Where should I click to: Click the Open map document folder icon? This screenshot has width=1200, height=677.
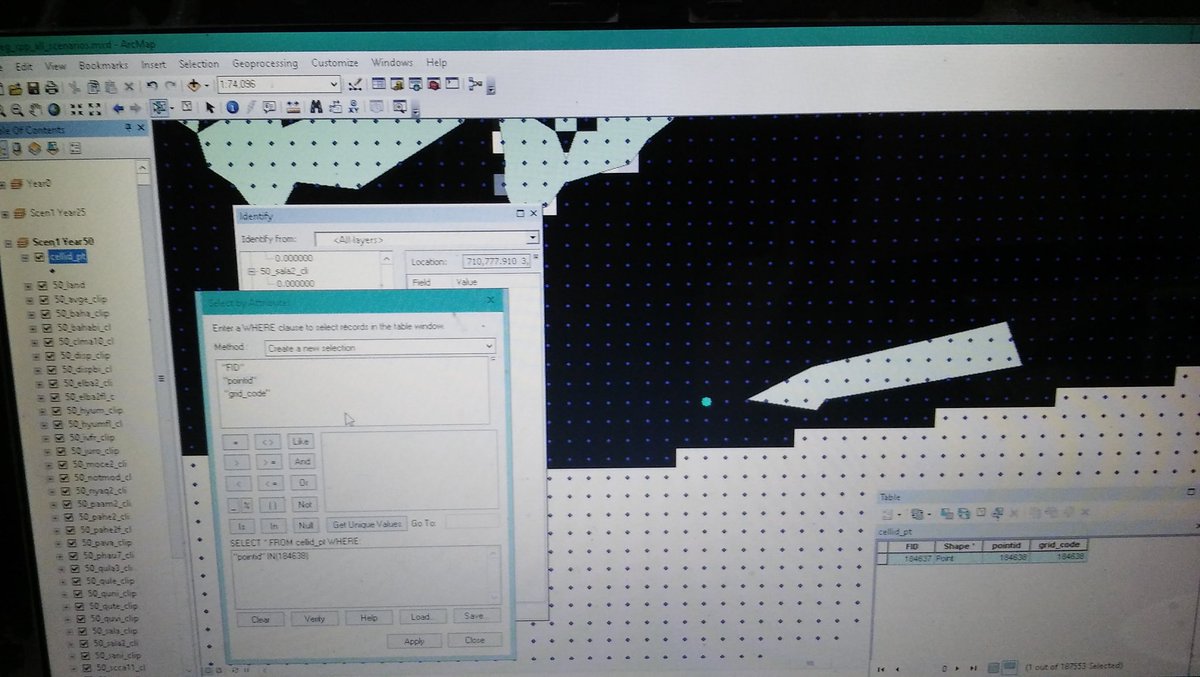15,87
